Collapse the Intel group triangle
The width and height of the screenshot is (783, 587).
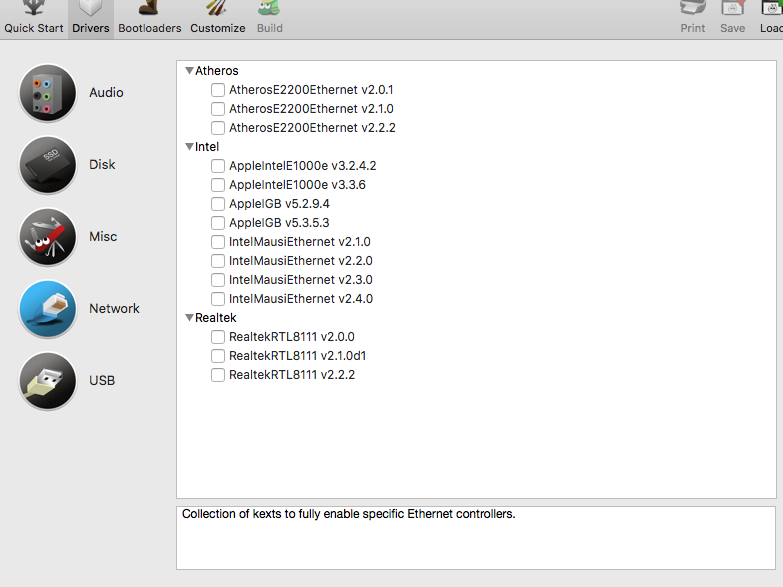[x=189, y=146]
